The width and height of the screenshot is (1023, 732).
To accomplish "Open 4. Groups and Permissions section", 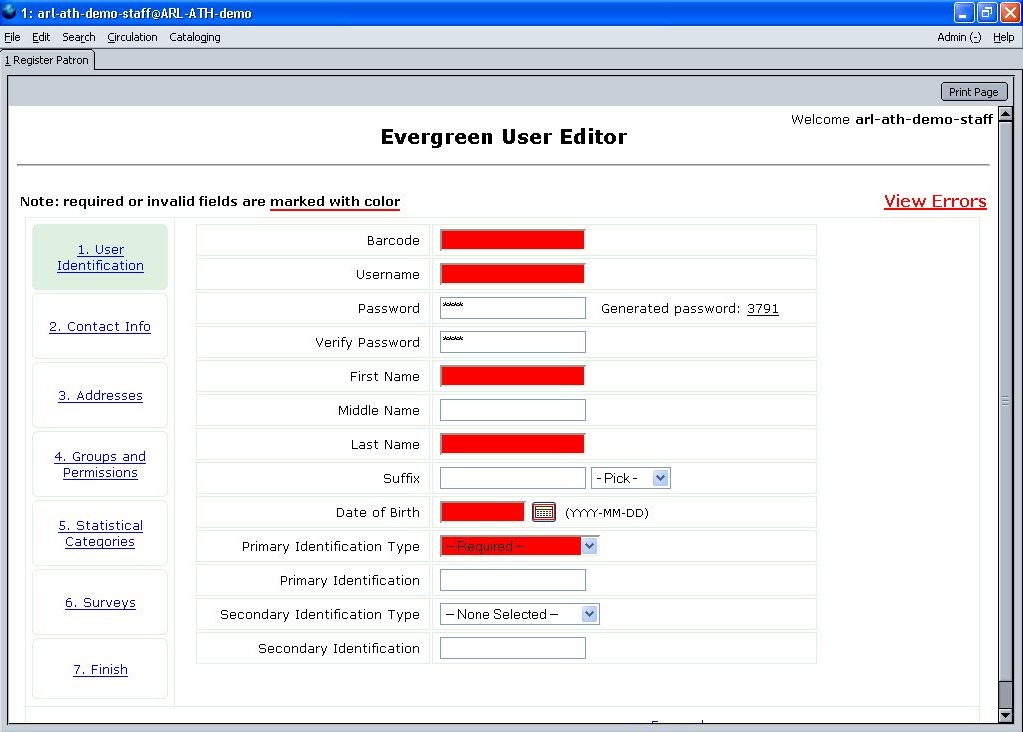I will [100, 465].
